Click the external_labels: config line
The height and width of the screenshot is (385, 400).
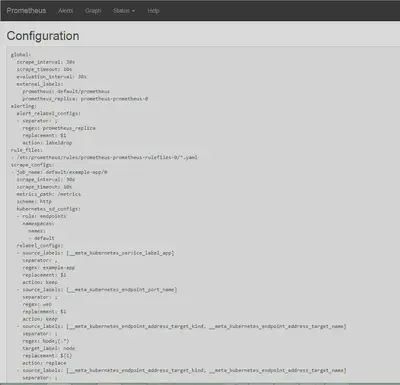40,84
